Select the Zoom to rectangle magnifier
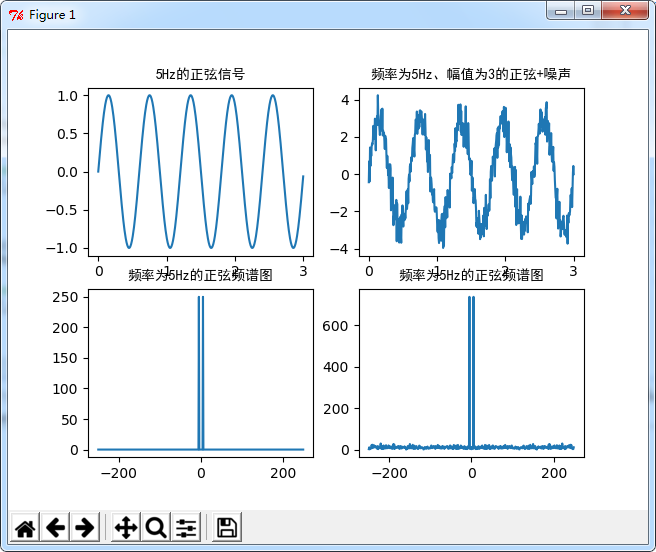Screen dimensions: 656x552 [x=156, y=527]
